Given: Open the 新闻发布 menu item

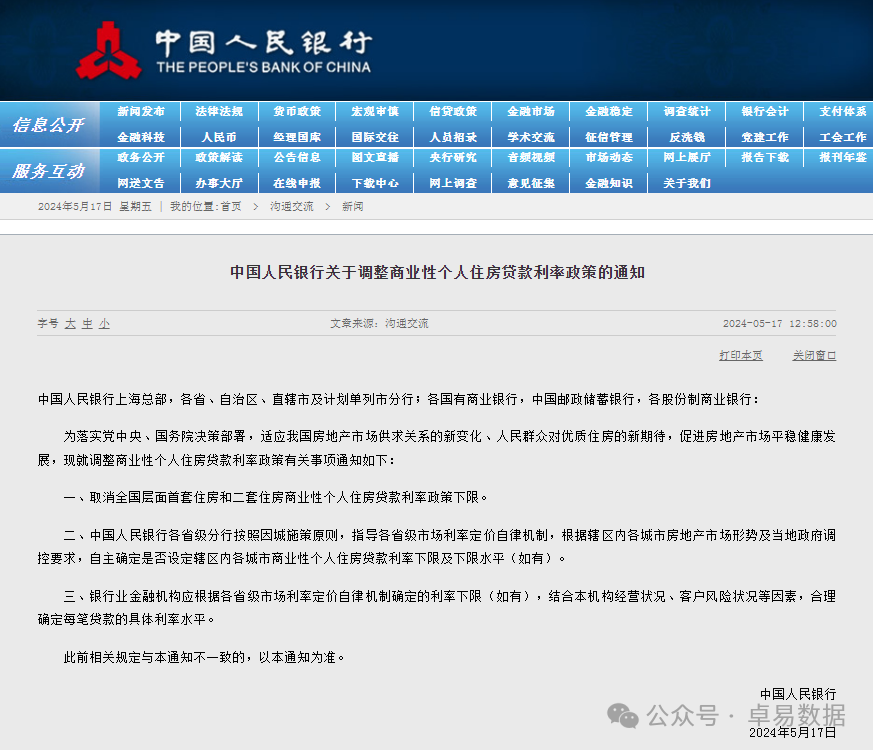Looking at the screenshot, I should [141, 111].
